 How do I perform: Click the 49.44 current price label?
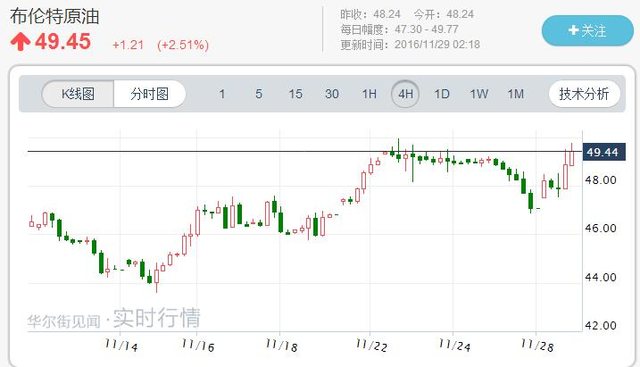coord(603,152)
